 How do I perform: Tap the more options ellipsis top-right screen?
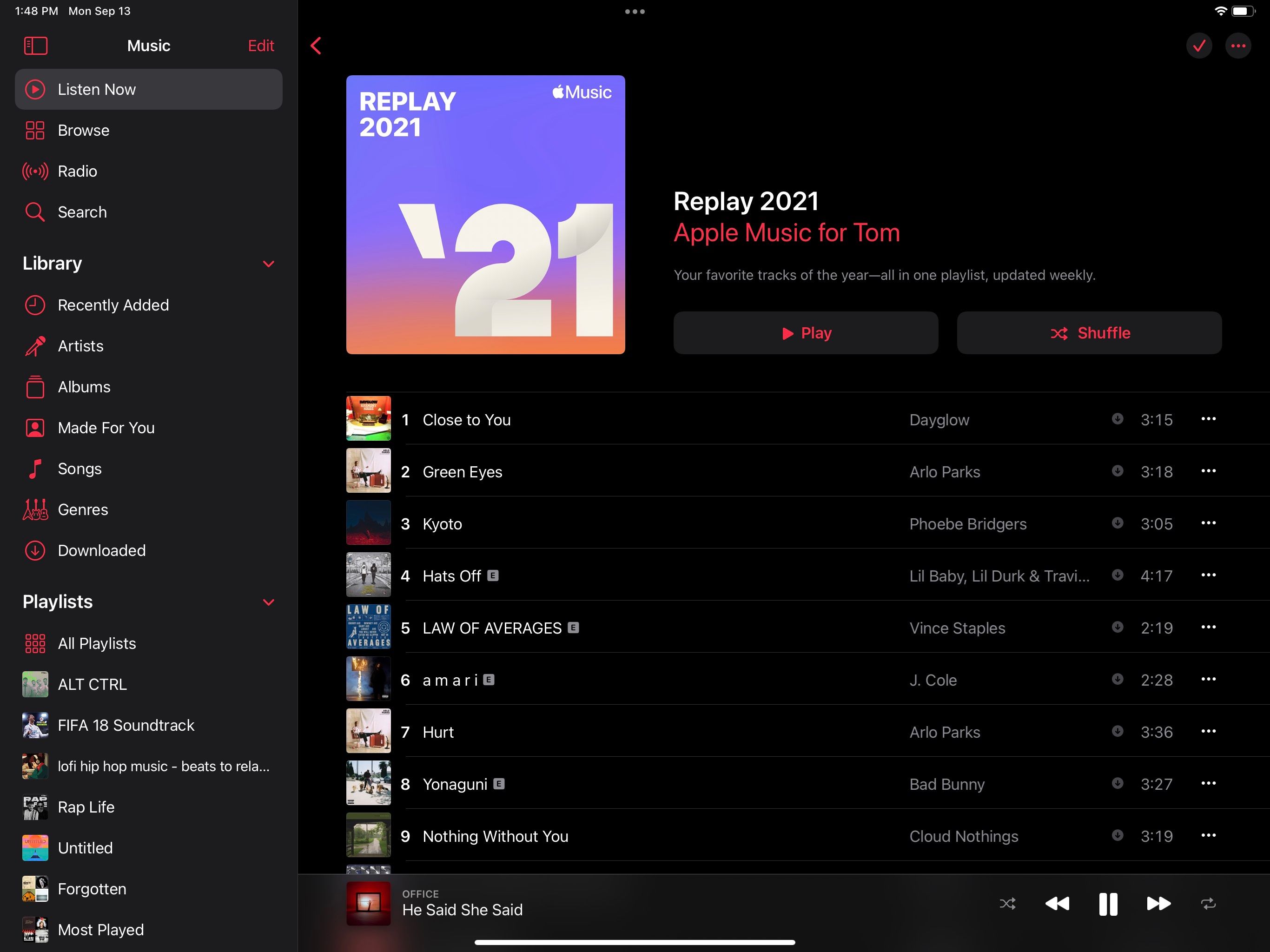1237,44
